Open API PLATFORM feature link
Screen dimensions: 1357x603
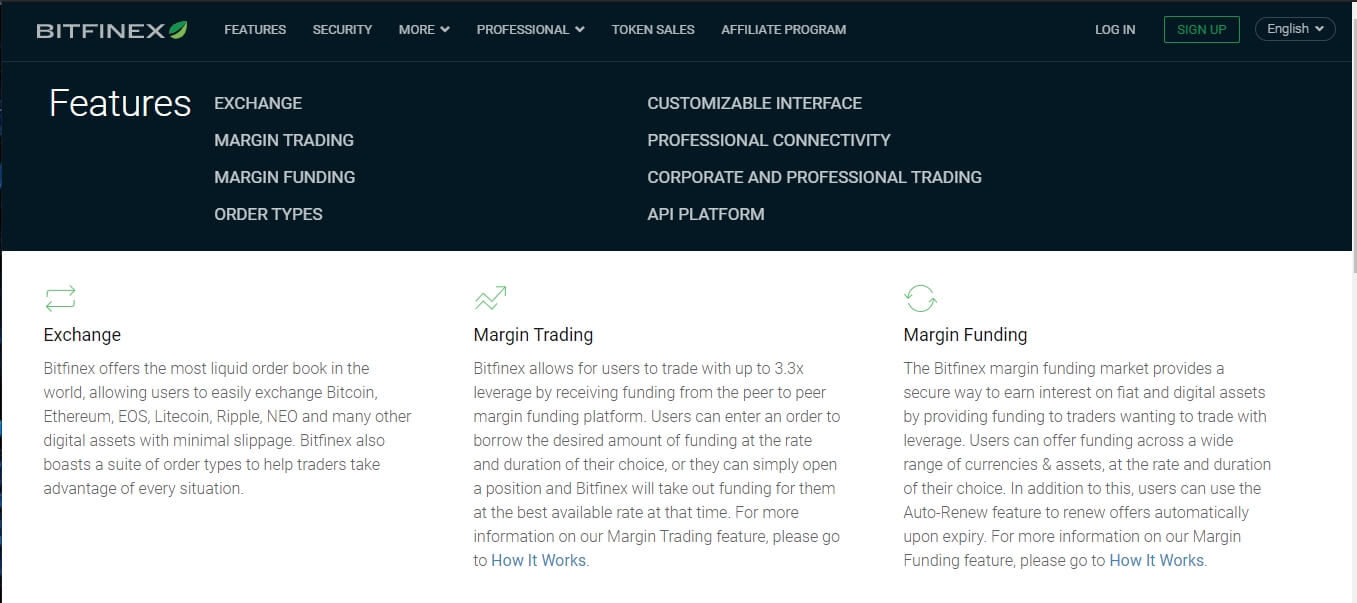pos(706,214)
